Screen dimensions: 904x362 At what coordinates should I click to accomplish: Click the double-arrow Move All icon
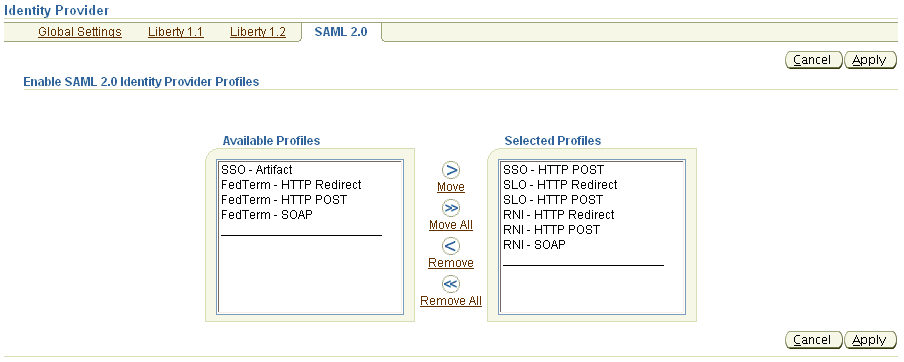pos(451,208)
